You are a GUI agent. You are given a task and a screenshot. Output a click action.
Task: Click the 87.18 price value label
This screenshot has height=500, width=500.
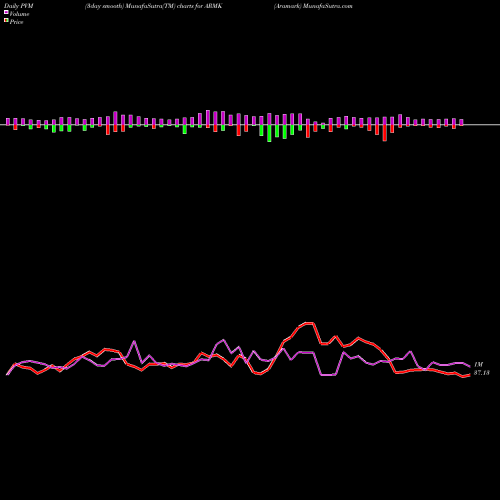coord(482,373)
